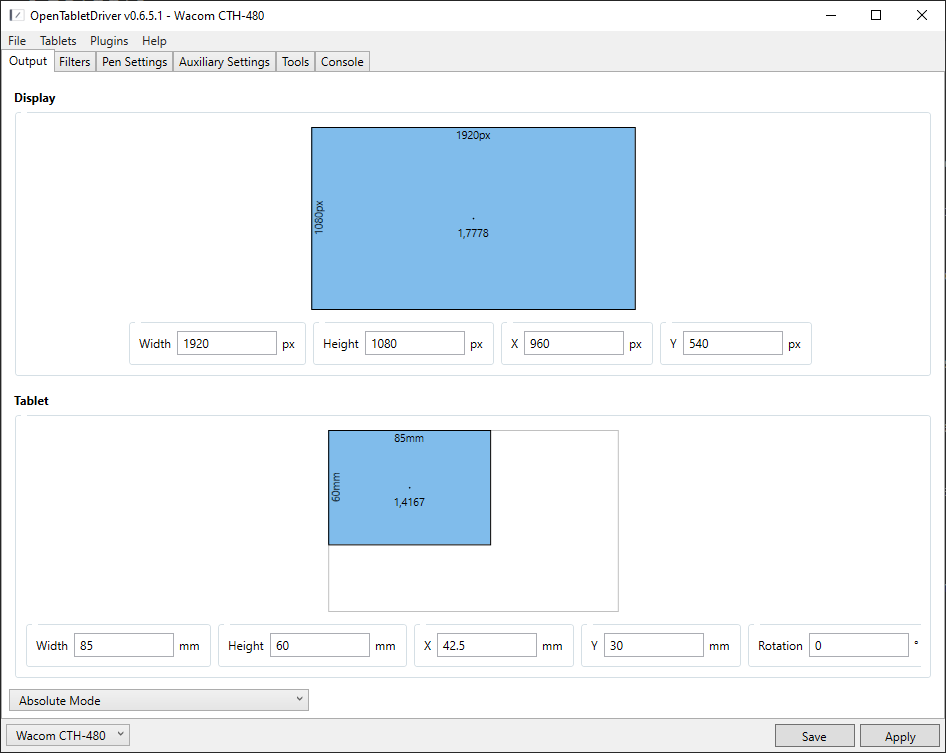Image resolution: width=946 pixels, height=753 pixels.
Task: Open the Auxiliary Settings tab
Action: coord(224,62)
